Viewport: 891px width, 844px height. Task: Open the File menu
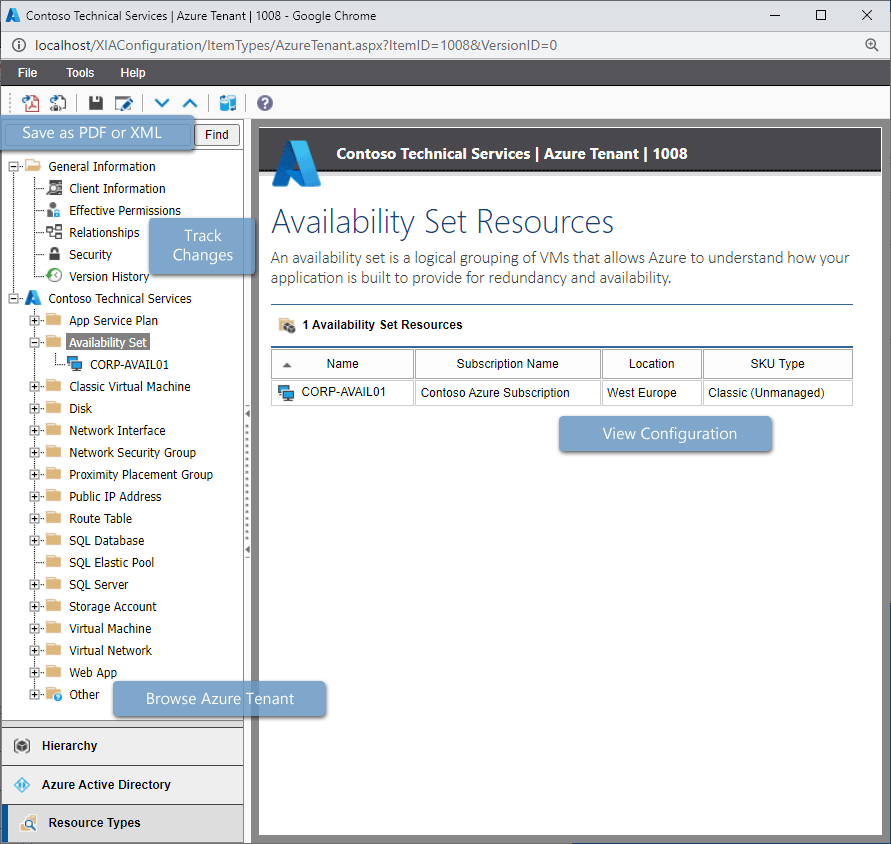click(27, 72)
